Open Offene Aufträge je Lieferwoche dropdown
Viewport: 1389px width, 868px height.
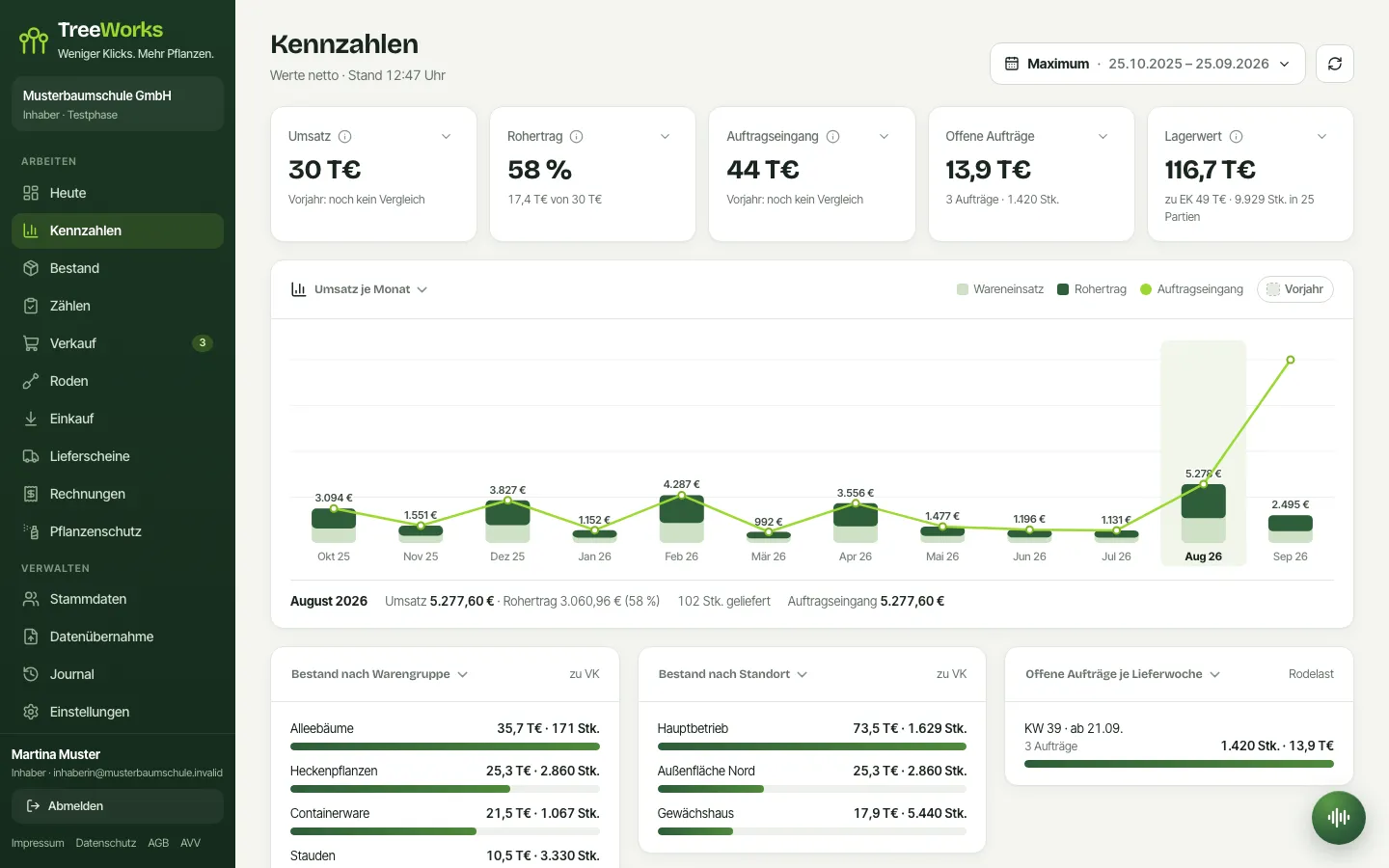pos(1123,674)
